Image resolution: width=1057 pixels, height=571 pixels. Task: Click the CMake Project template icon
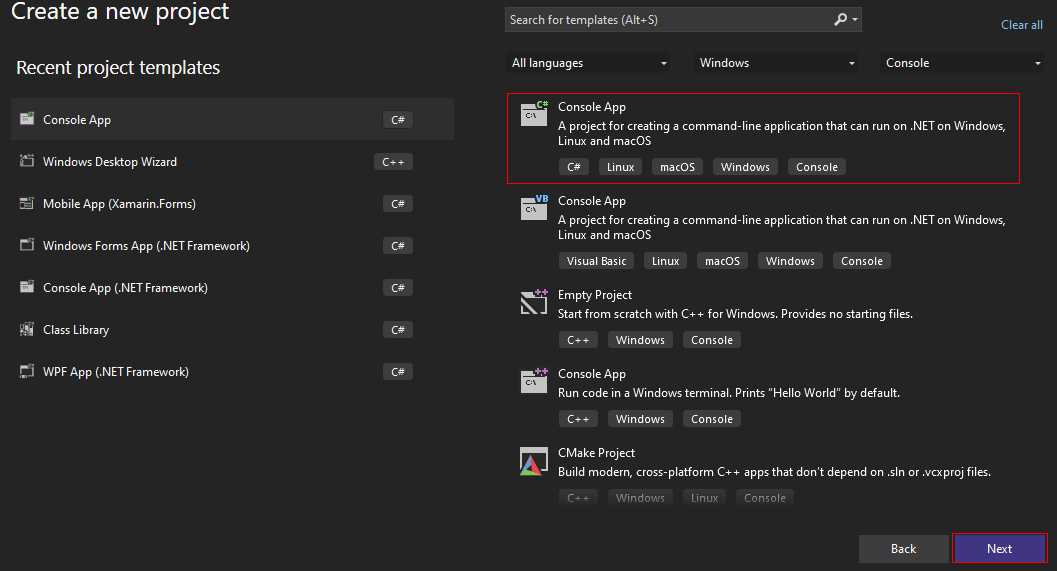click(534, 462)
